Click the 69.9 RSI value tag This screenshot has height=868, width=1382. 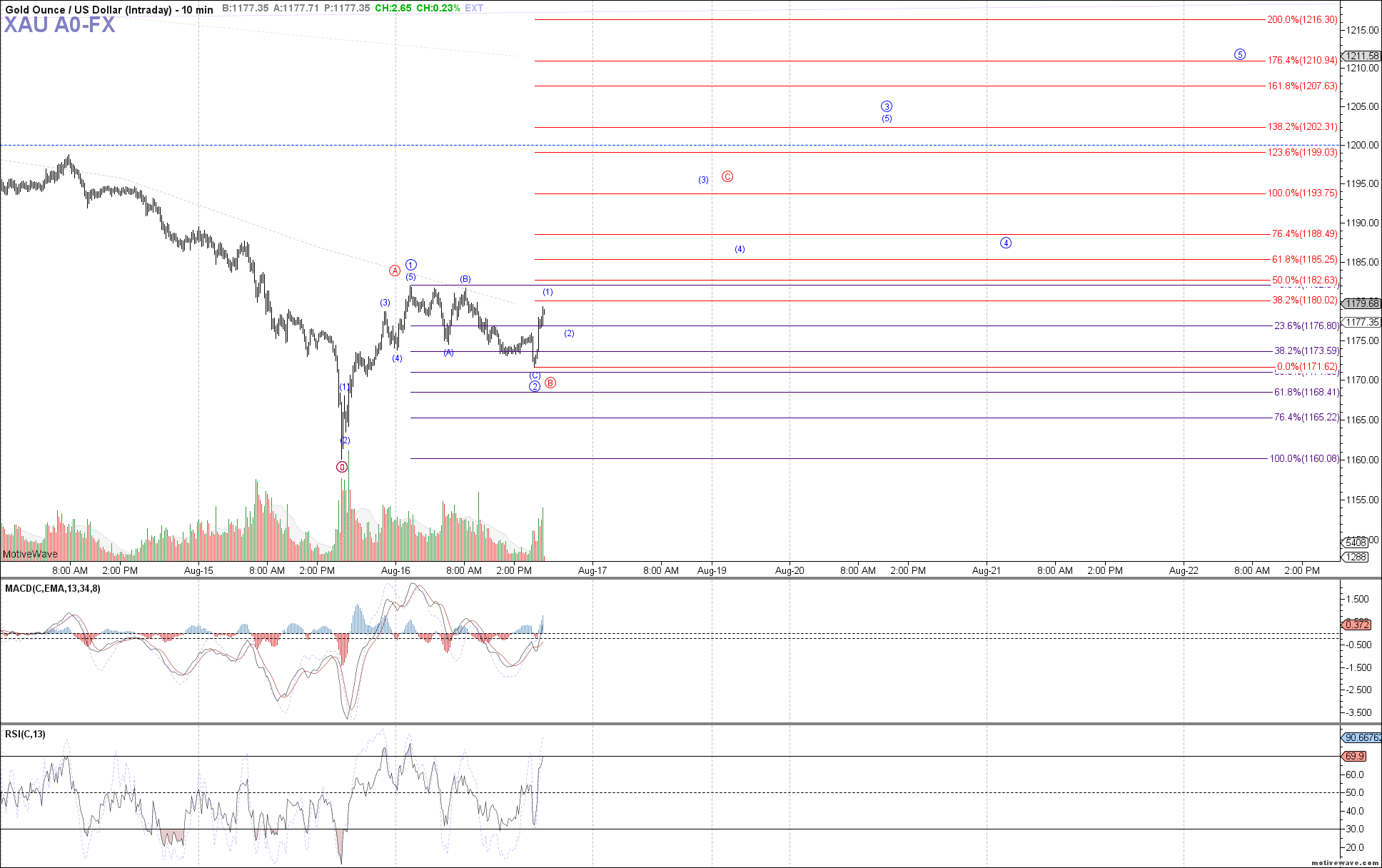point(1355,756)
